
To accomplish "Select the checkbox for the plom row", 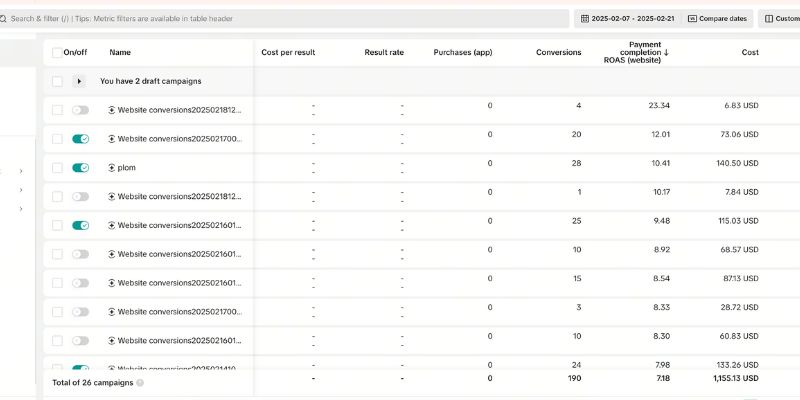I will pyautogui.click(x=57, y=168).
